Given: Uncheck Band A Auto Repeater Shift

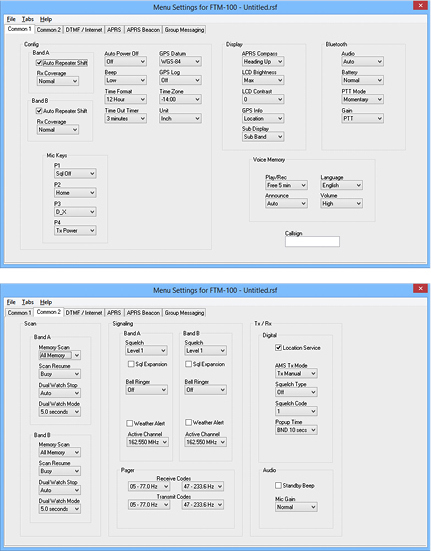Looking at the screenshot, I should click(39, 63).
